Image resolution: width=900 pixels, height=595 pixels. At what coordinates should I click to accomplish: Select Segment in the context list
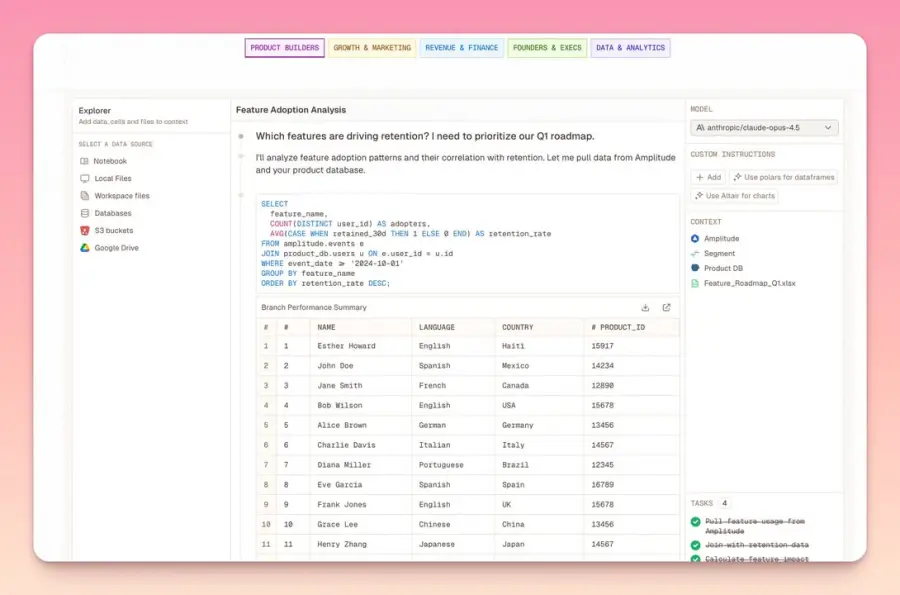719,254
